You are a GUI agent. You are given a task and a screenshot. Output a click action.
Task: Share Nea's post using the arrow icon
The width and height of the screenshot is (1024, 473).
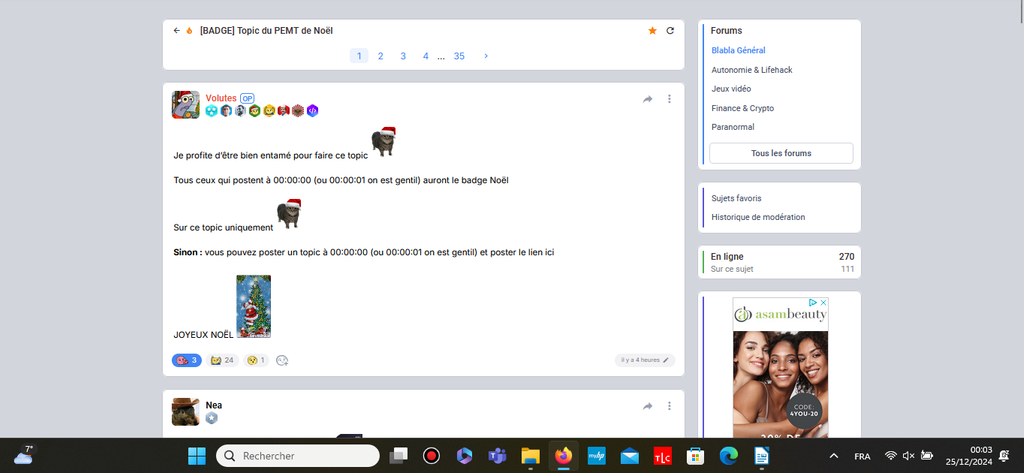[x=648, y=406]
